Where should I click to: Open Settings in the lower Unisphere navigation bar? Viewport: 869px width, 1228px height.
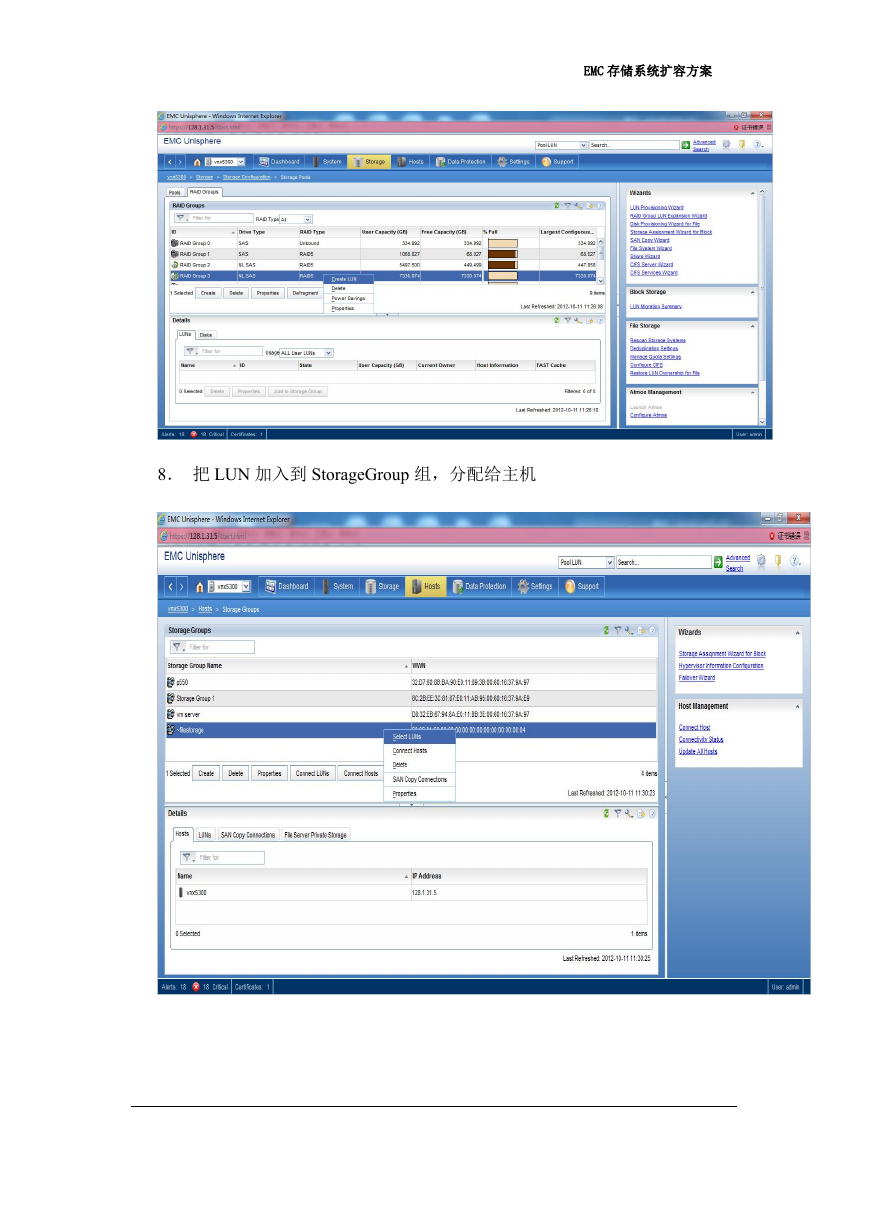coord(535,586)
